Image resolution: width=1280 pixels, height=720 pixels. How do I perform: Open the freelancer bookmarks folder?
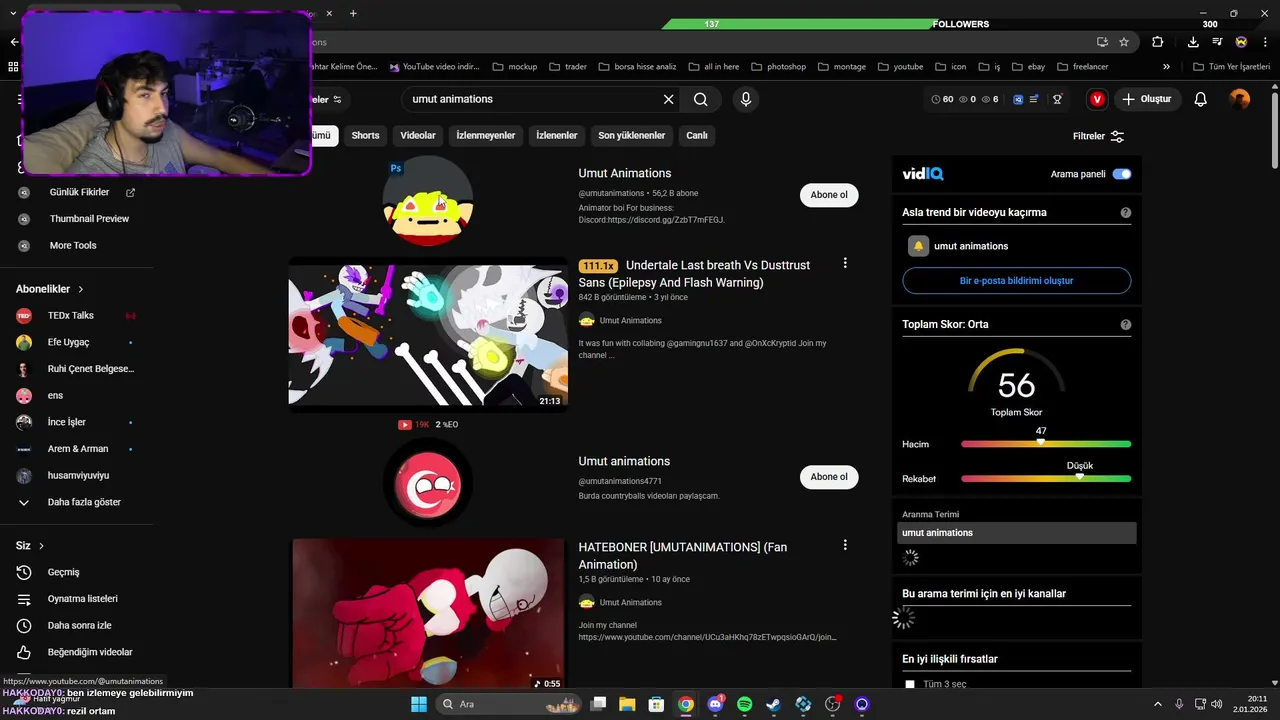(1082, 67)
